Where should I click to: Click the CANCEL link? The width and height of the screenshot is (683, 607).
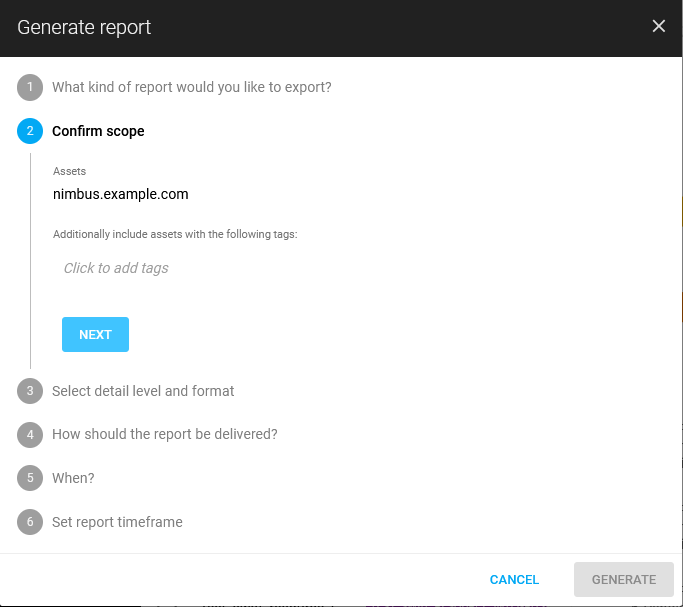click(514, 580)
